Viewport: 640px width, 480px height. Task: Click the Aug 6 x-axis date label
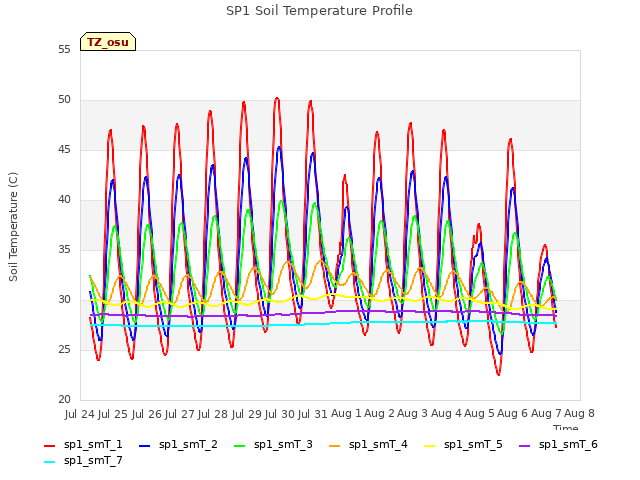[513, 414]
